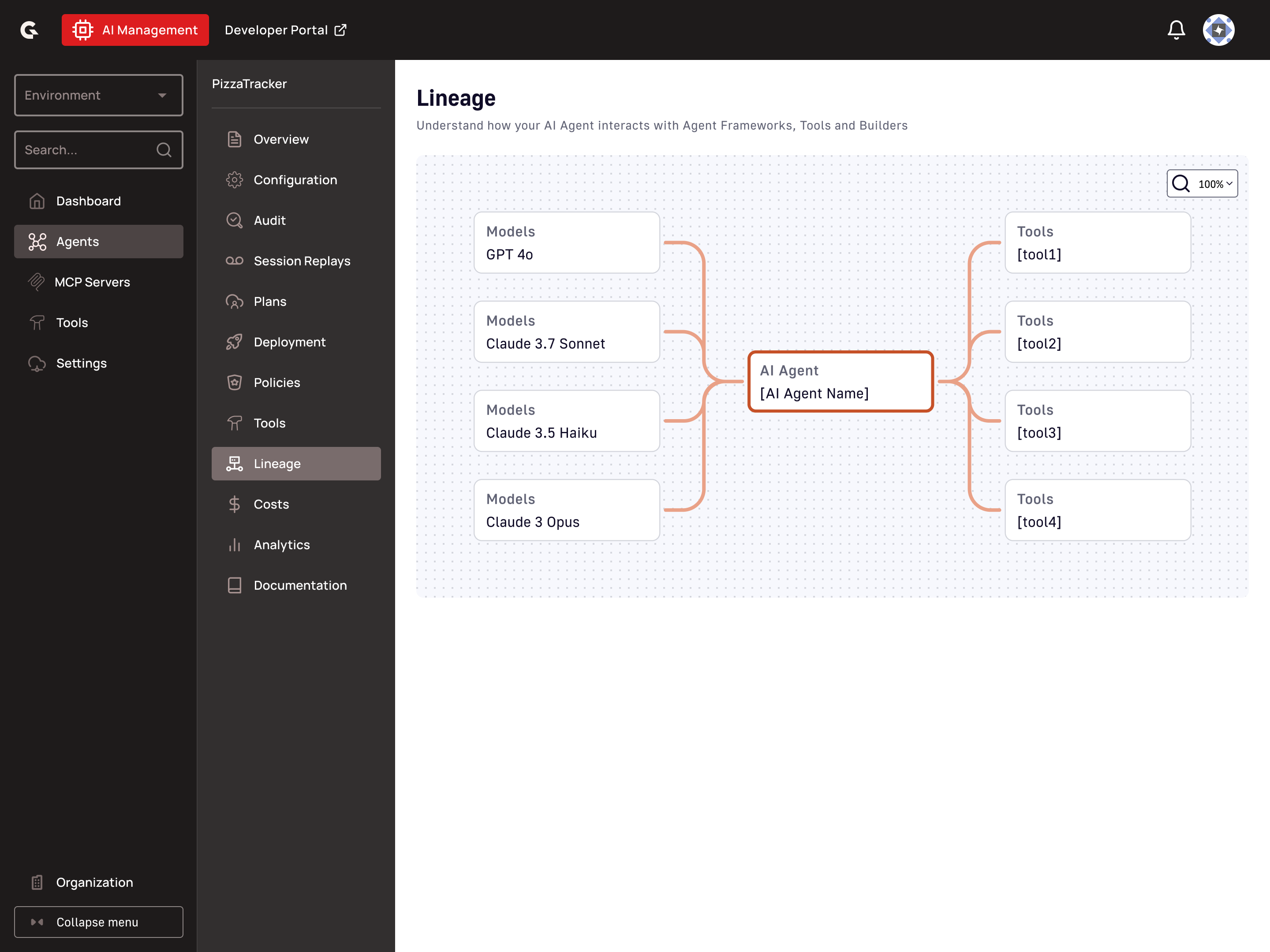
Task: Collapse the sidebar menu
Action: coord(99,922)
